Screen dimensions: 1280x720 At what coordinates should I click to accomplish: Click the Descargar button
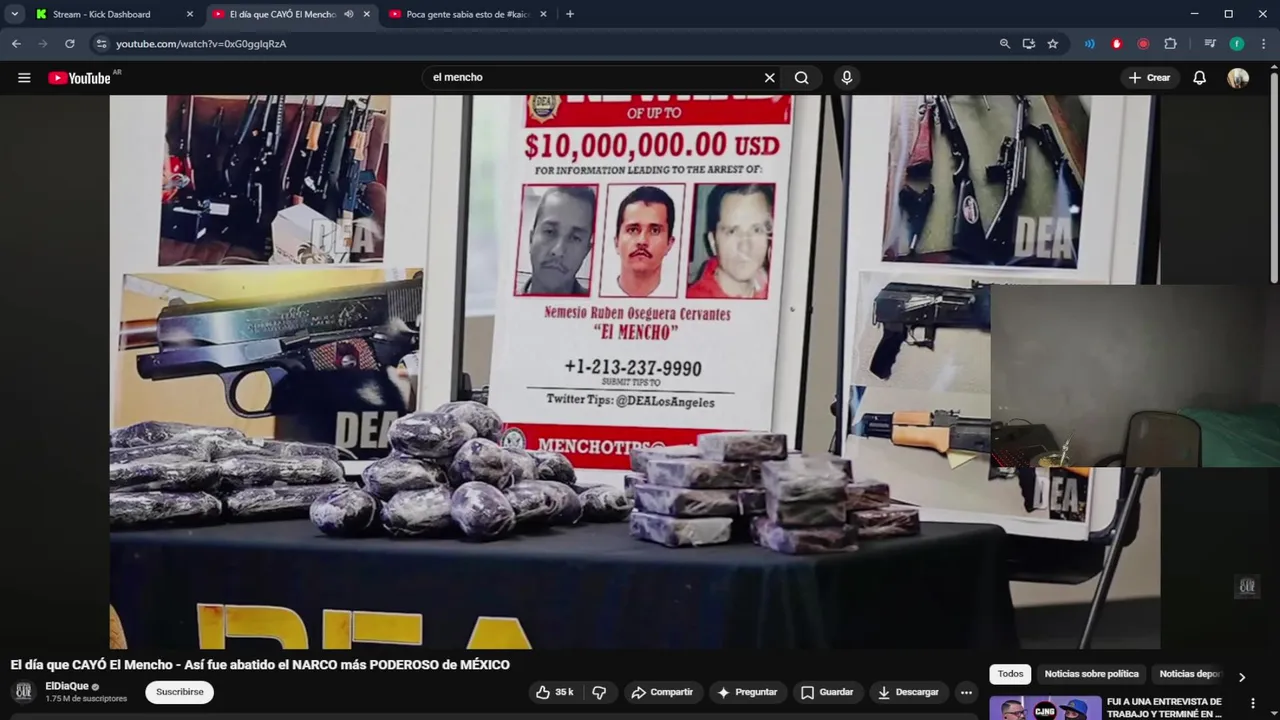(909, 692)
